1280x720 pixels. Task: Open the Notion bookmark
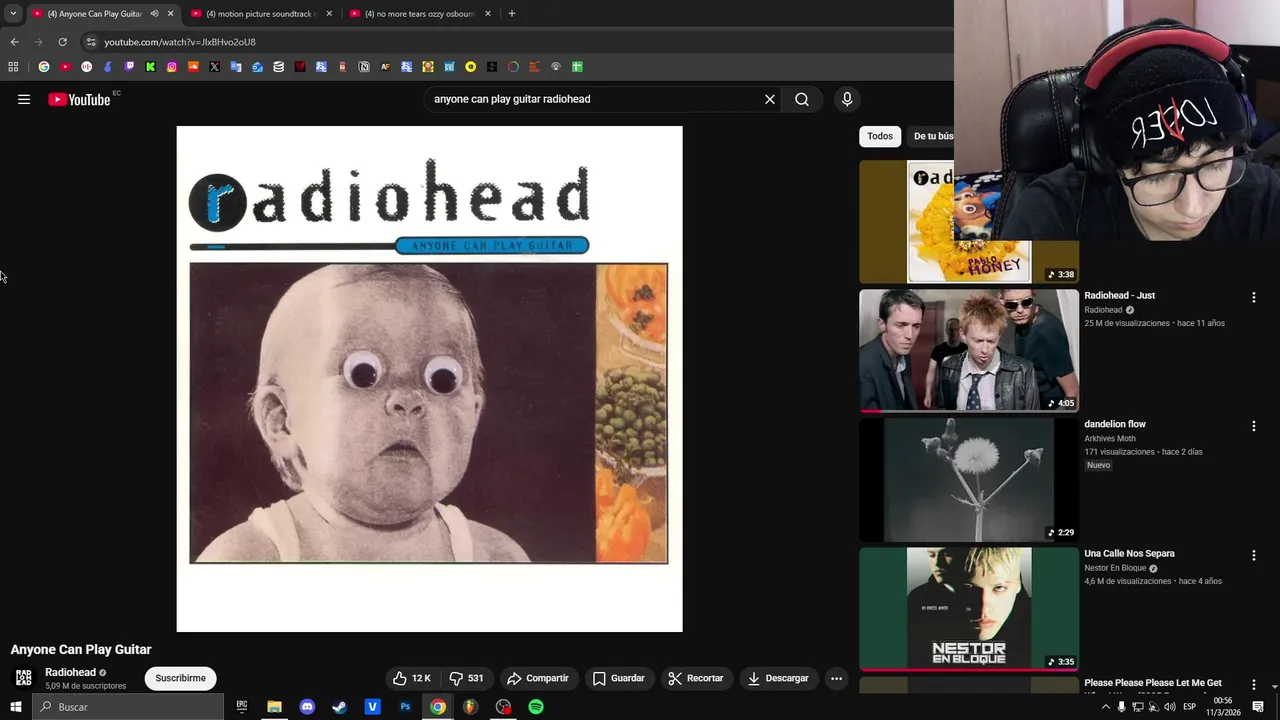point(364,67)
